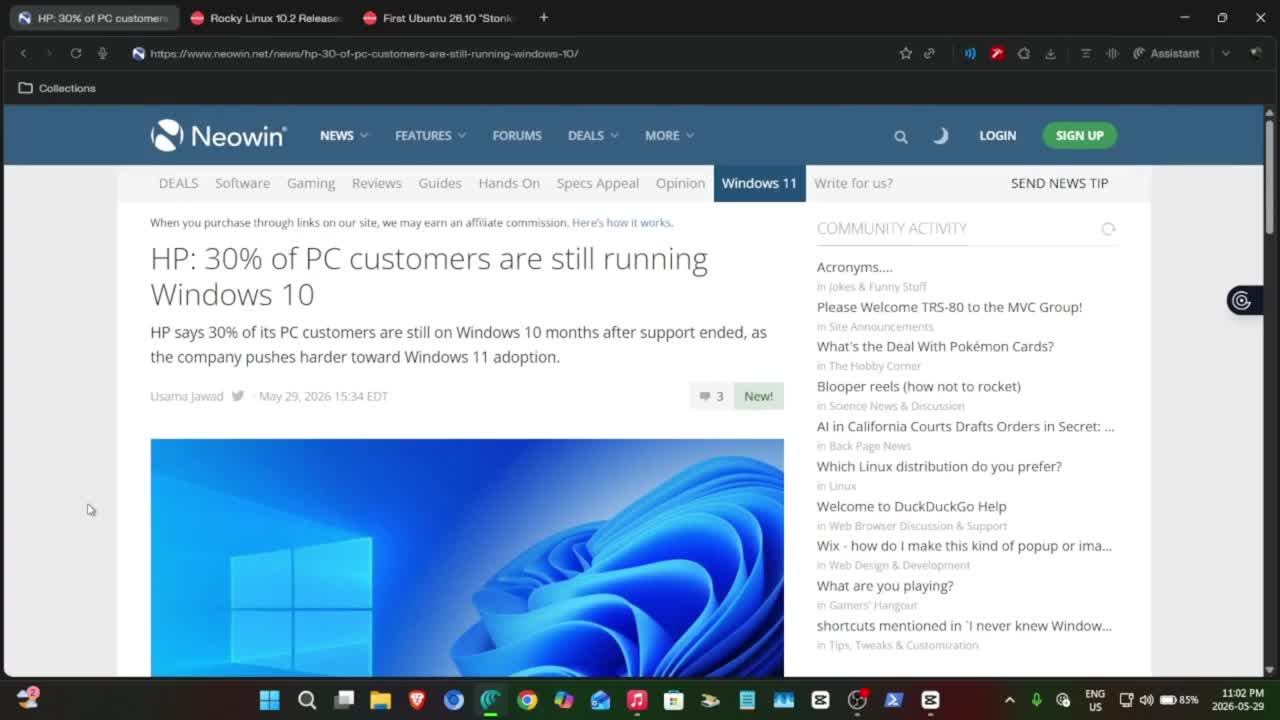Screen dimensions: 1280x720
Task: Click the New! badge button
Action: pos(758,396)
